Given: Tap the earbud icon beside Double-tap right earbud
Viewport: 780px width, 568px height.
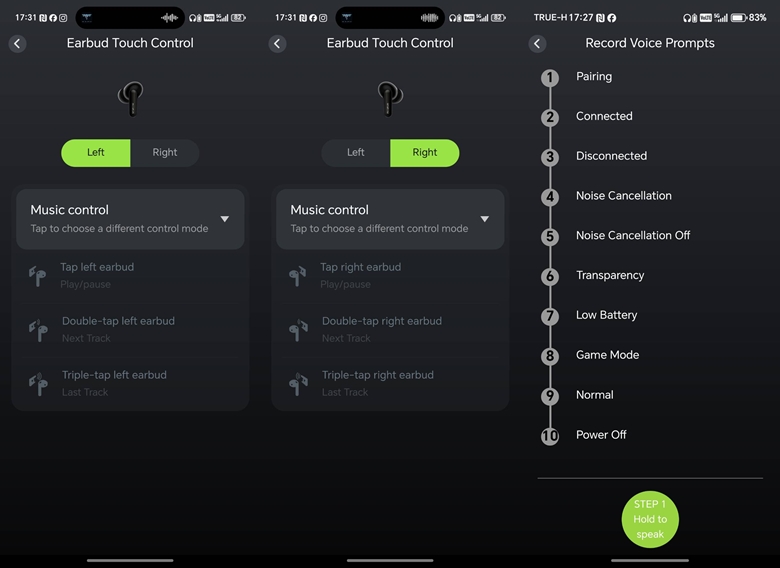Looking at the screenshot, I should [297, 330].
